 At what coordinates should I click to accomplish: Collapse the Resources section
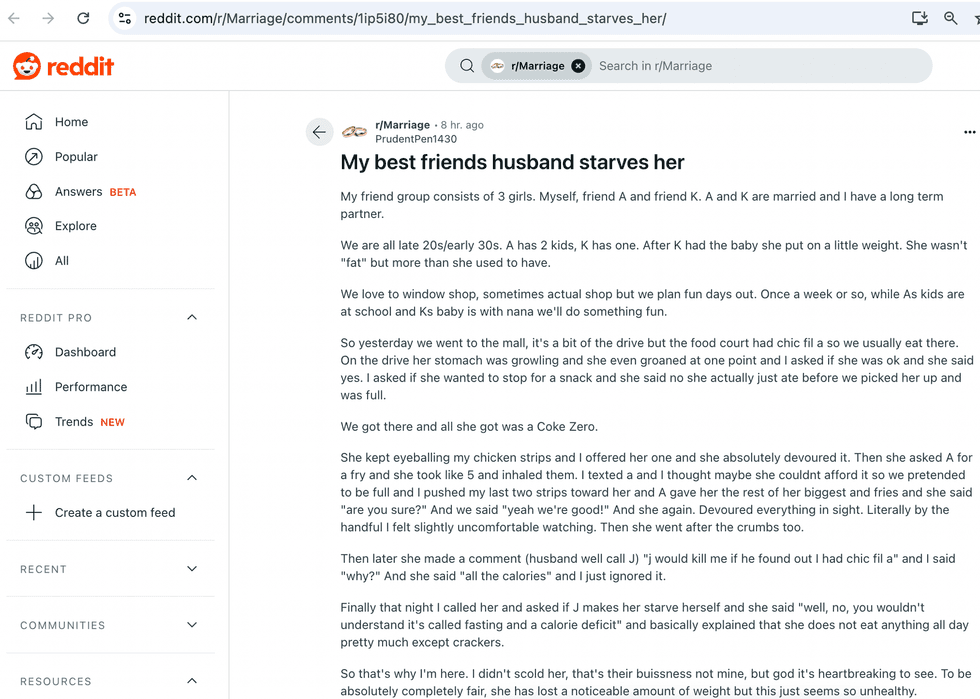(x=192, y=681)
